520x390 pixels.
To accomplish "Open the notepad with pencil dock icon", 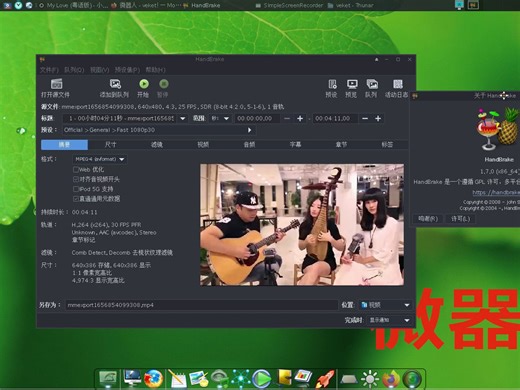I will [x=177, y=379].
